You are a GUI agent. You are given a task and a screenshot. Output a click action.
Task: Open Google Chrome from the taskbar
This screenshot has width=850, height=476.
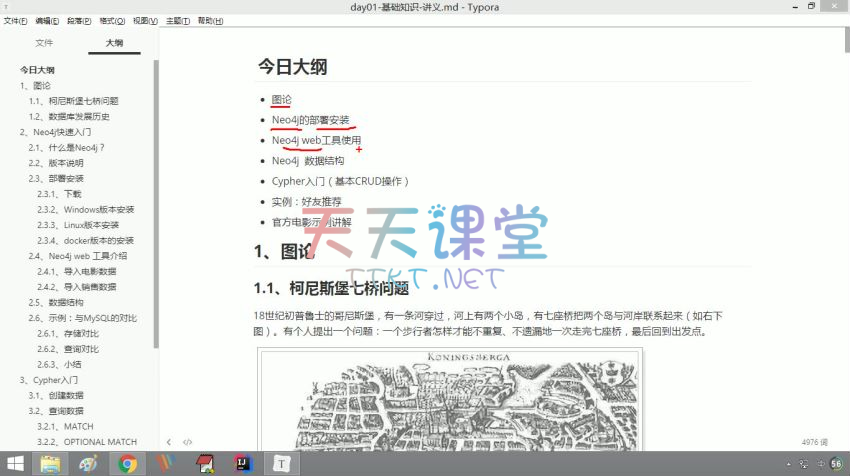127,464
